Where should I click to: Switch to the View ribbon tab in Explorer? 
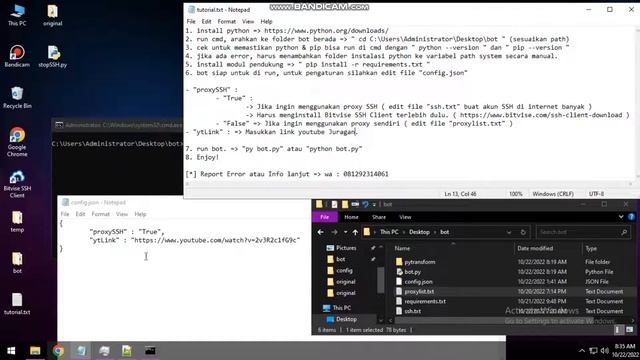coord(405,217)
